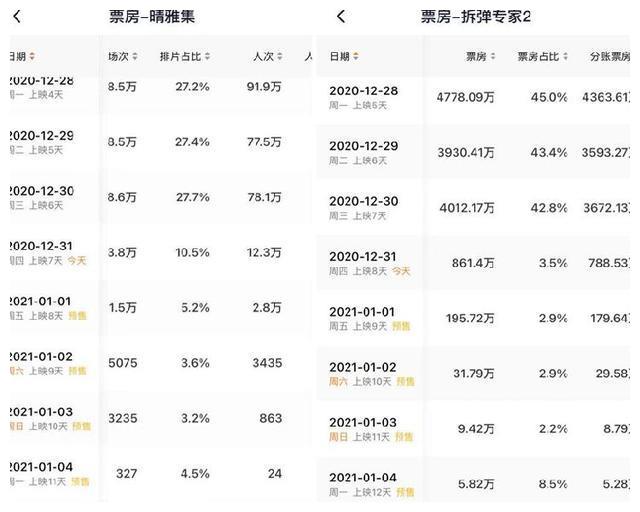Select 2021-01-02 周六 row in 晴雅集
640x512 pixels.
coord(157,363)
